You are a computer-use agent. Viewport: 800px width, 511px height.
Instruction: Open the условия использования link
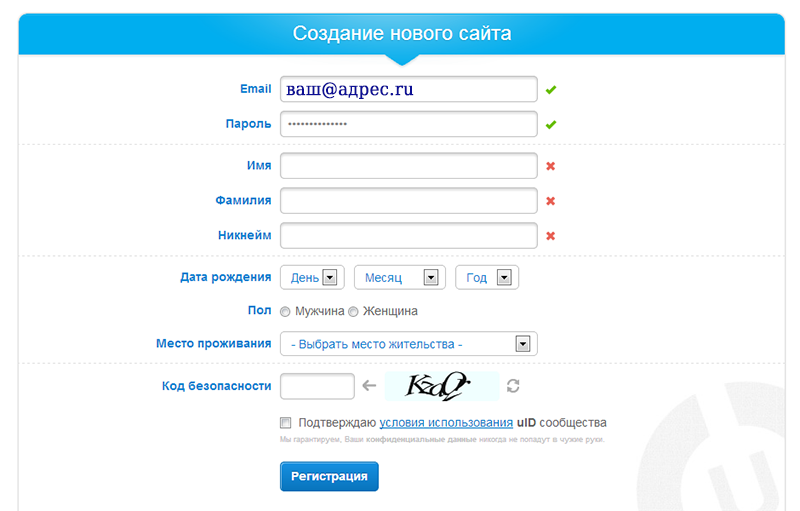click(446, 423)
